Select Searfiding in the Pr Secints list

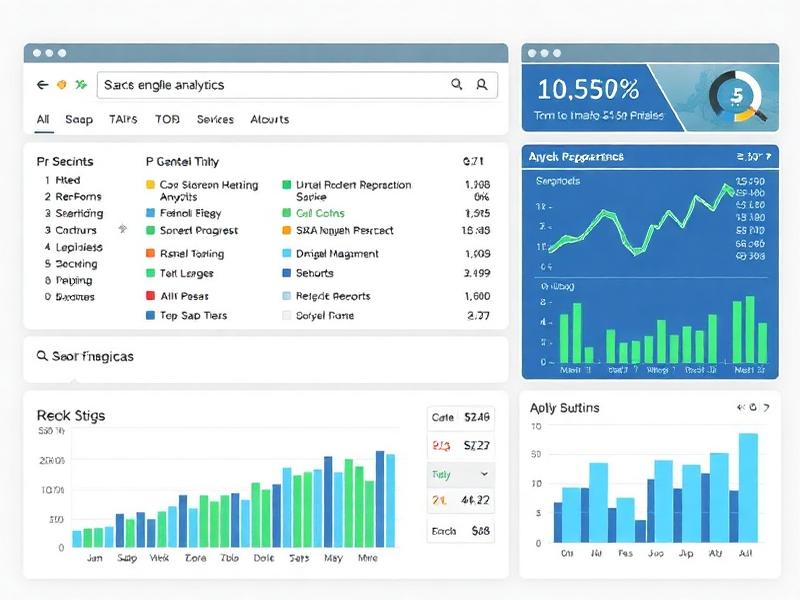point(79,213)
